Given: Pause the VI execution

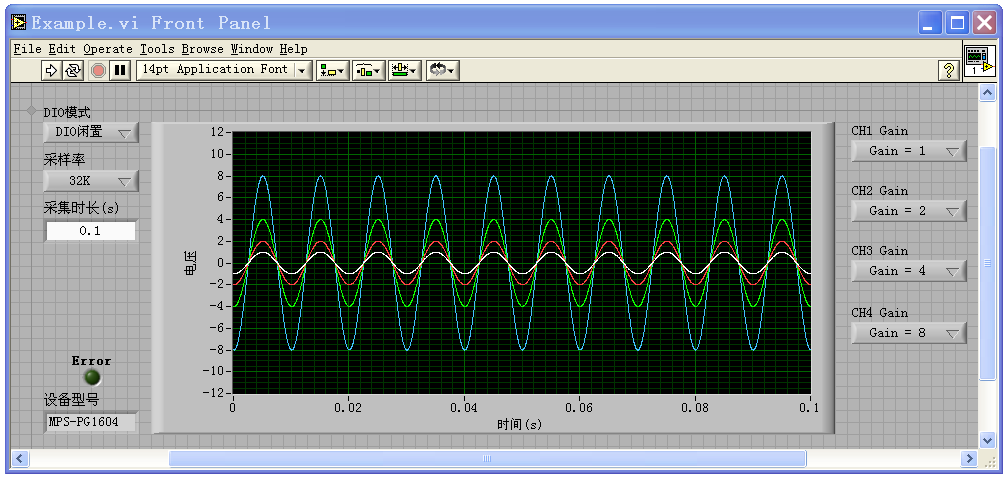Looking at the screenshot, I should coord(120,70).
